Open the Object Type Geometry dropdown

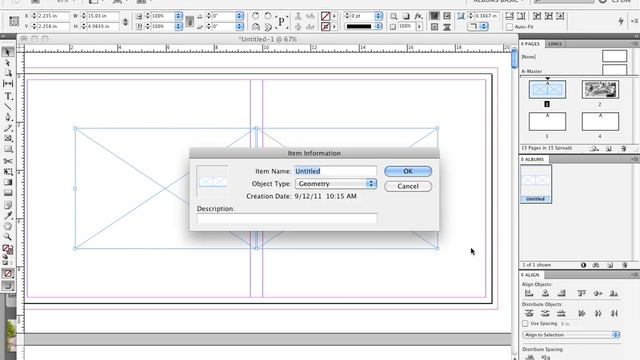pos(336,184)
